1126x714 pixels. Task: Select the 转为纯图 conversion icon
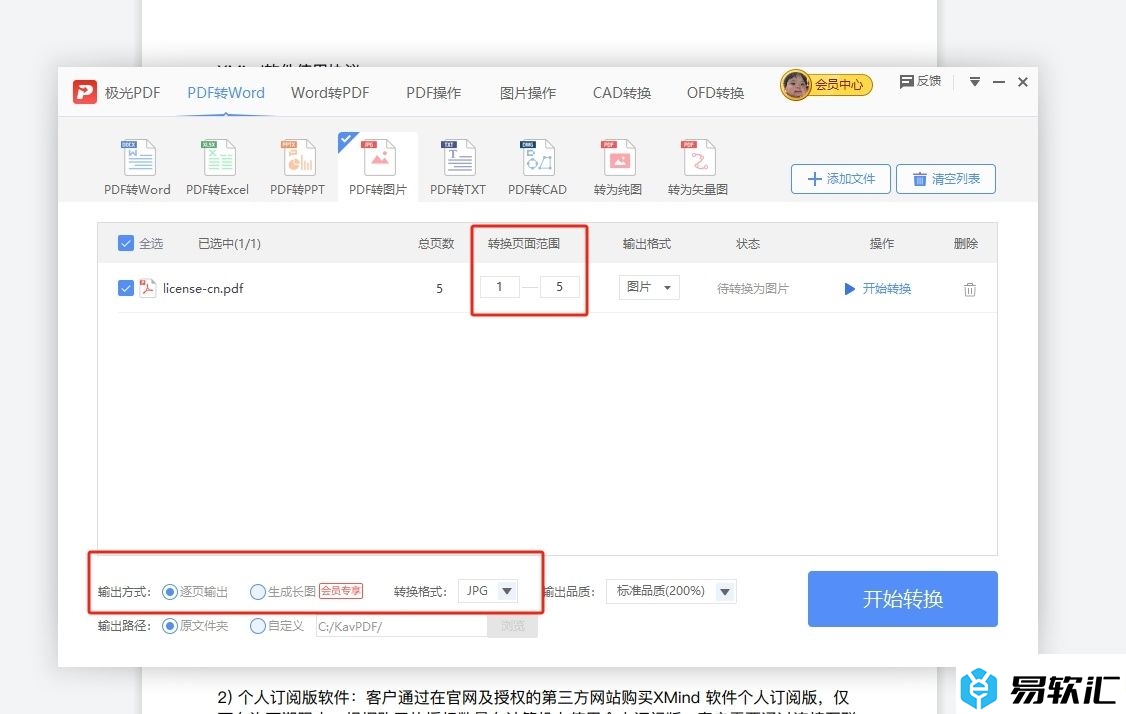coord(618,158)
